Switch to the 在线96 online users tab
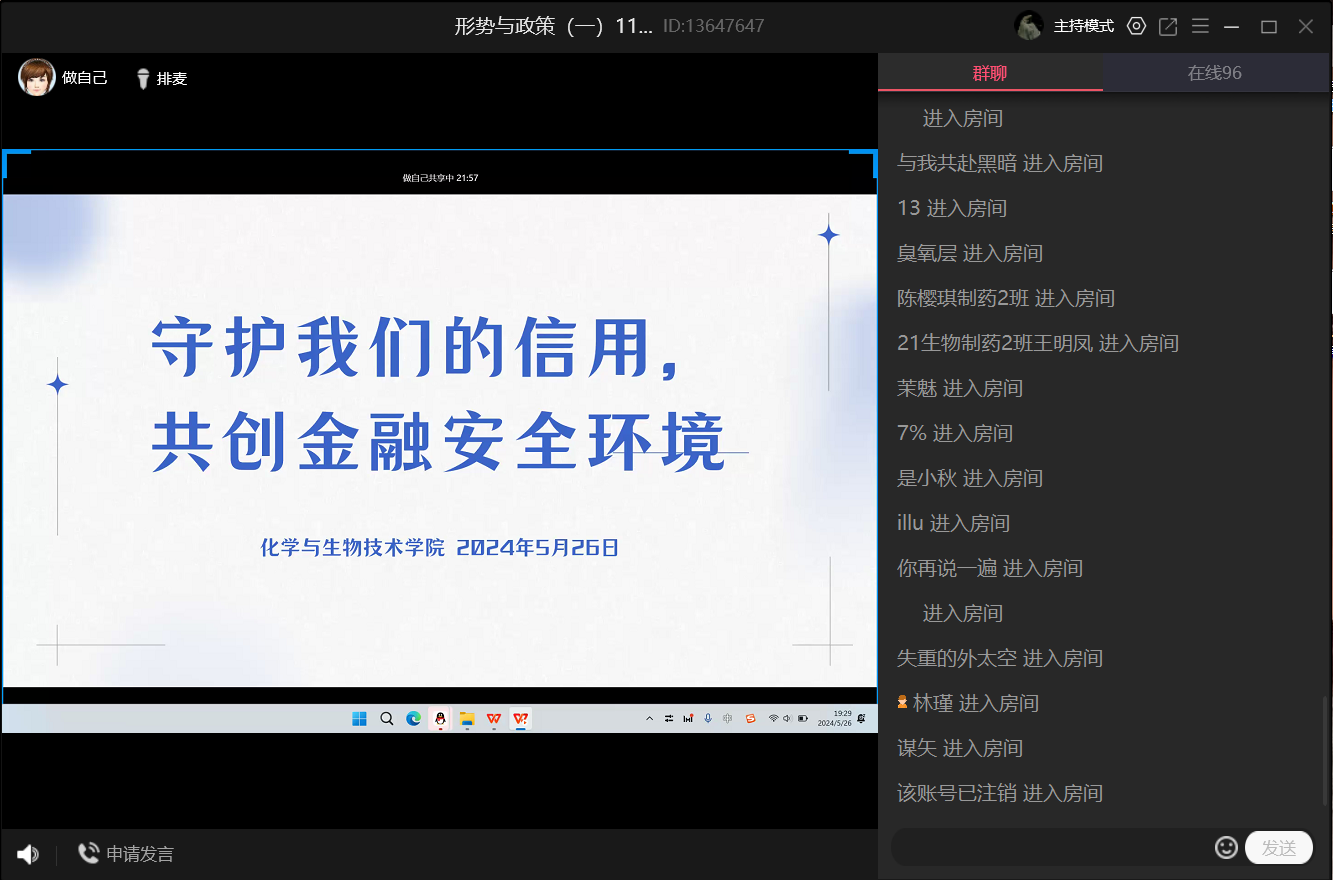The width and height of the screenshot is (1333, 880). coord(1215,73)
